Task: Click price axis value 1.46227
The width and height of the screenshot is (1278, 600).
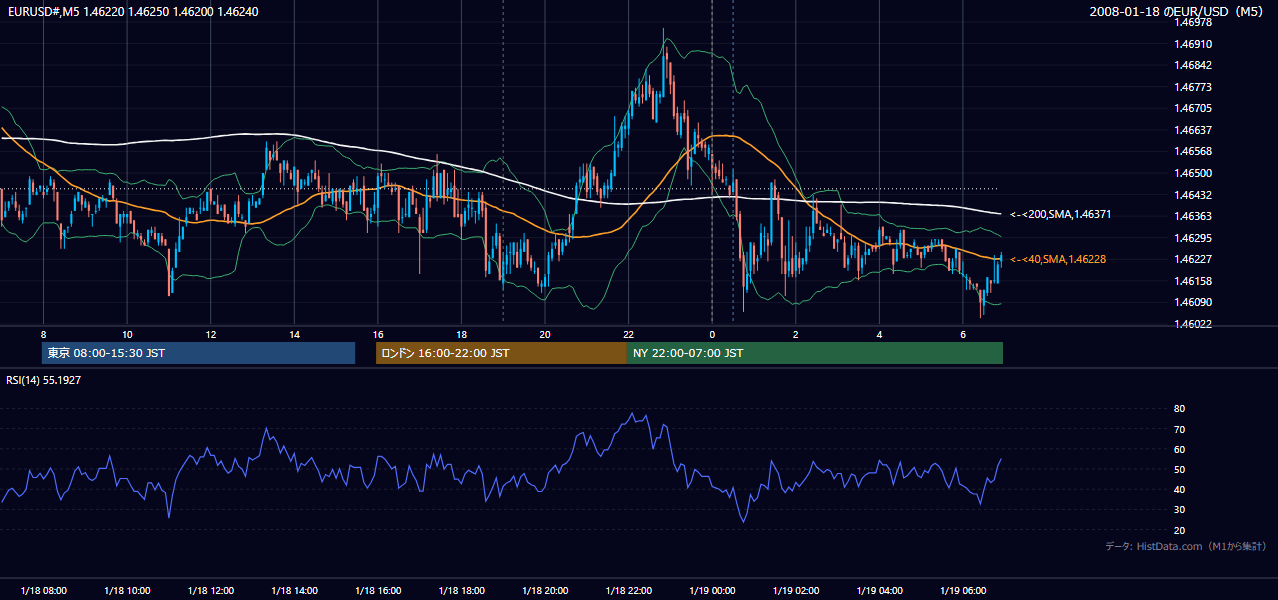Action: tap(1194, 259)
